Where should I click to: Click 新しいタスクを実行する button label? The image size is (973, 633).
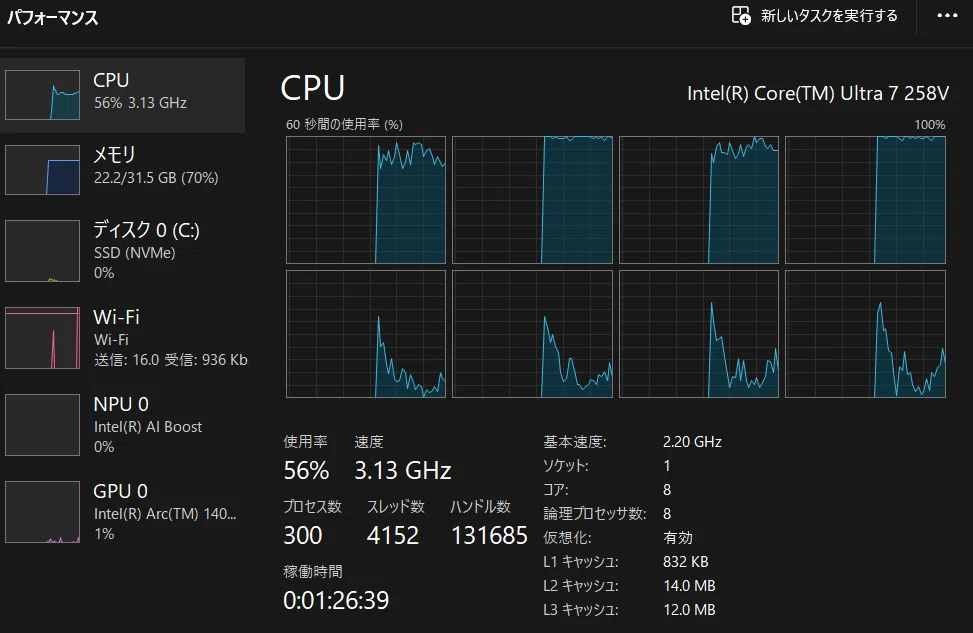(829, 16)
